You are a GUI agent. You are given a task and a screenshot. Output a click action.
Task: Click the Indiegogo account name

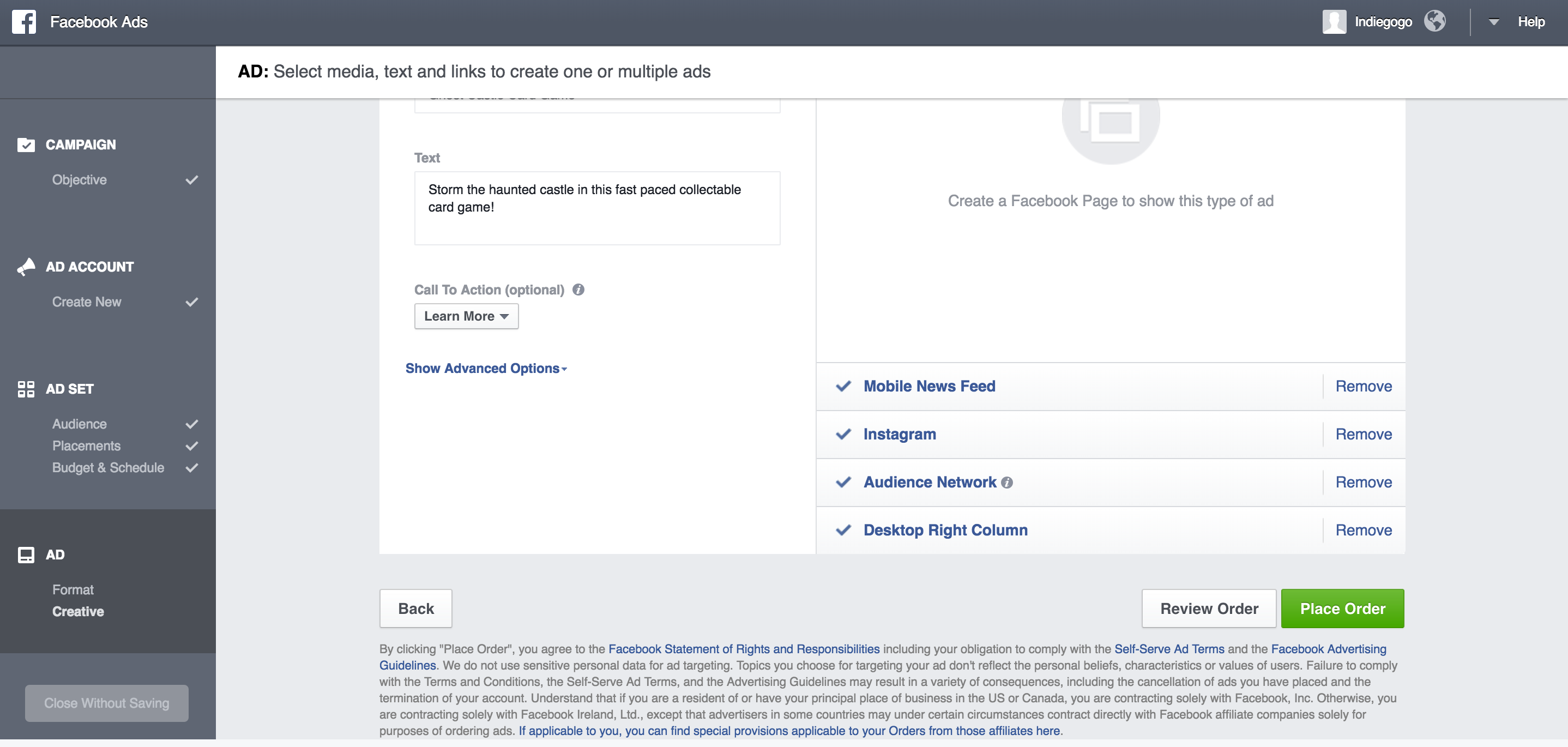[1383, 22]
